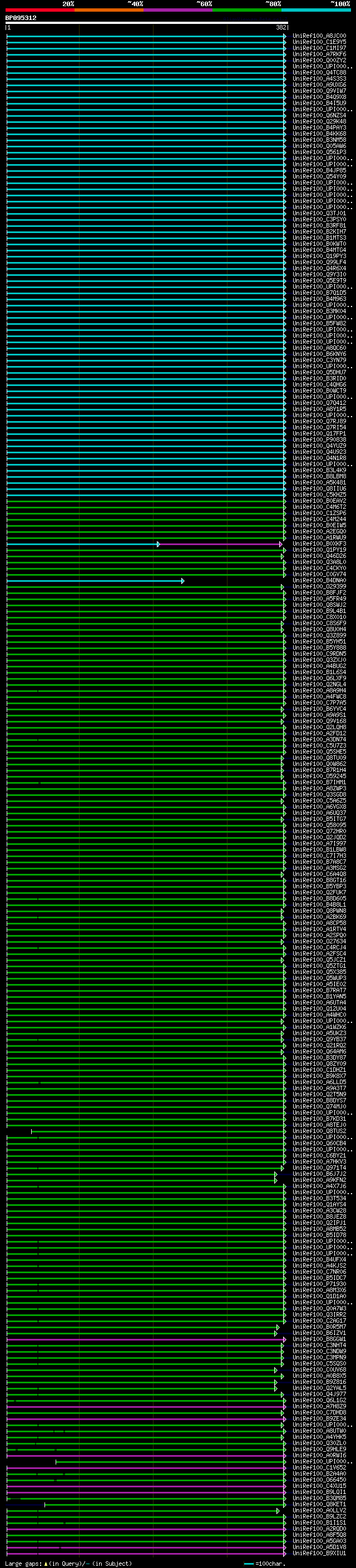Select hit label UniRef100_B3NM58
This screenshot has height=1568, width=356.
pos(319,140)
